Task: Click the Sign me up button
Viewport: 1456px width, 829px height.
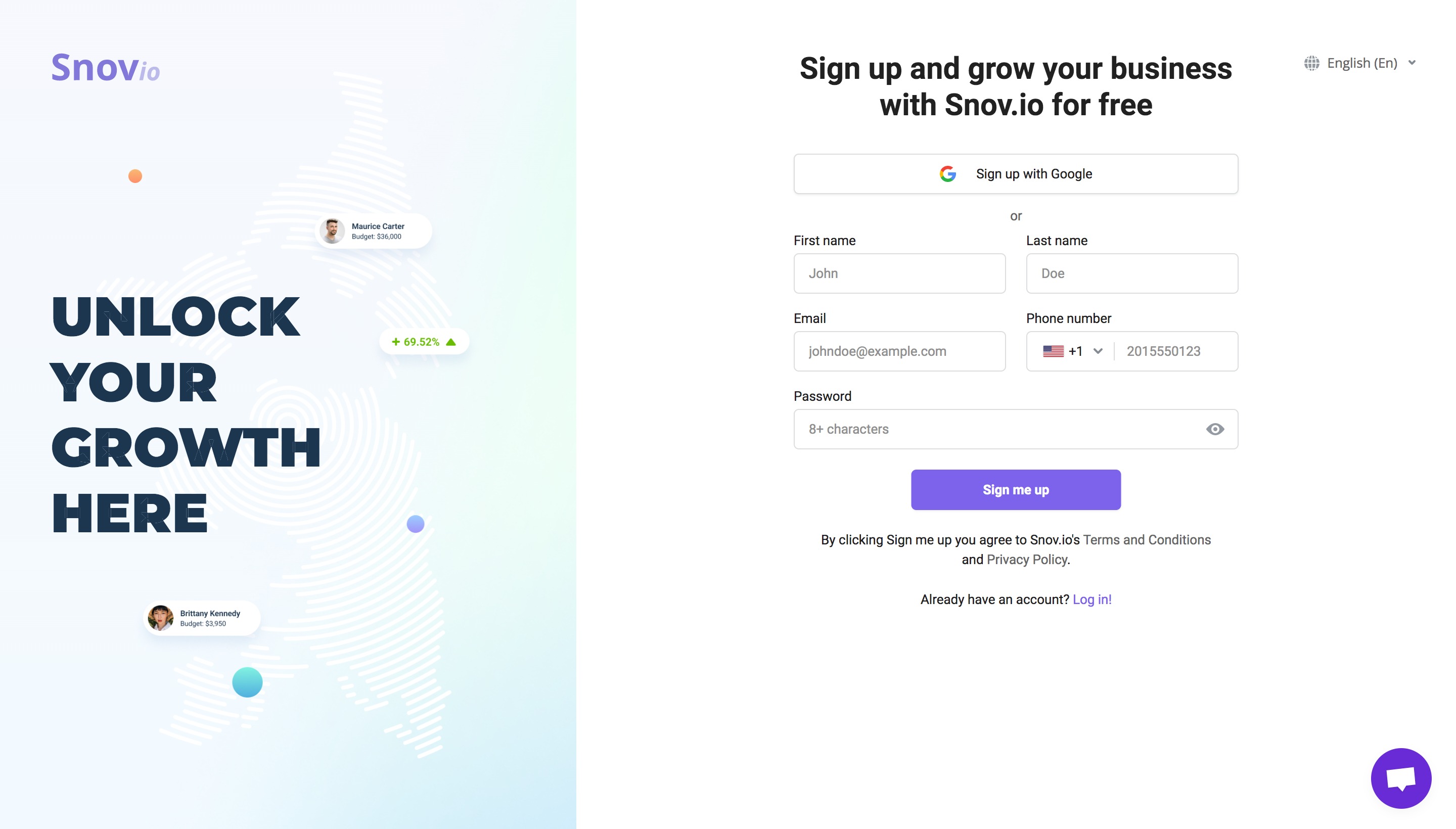Action: pos(1015,490)
